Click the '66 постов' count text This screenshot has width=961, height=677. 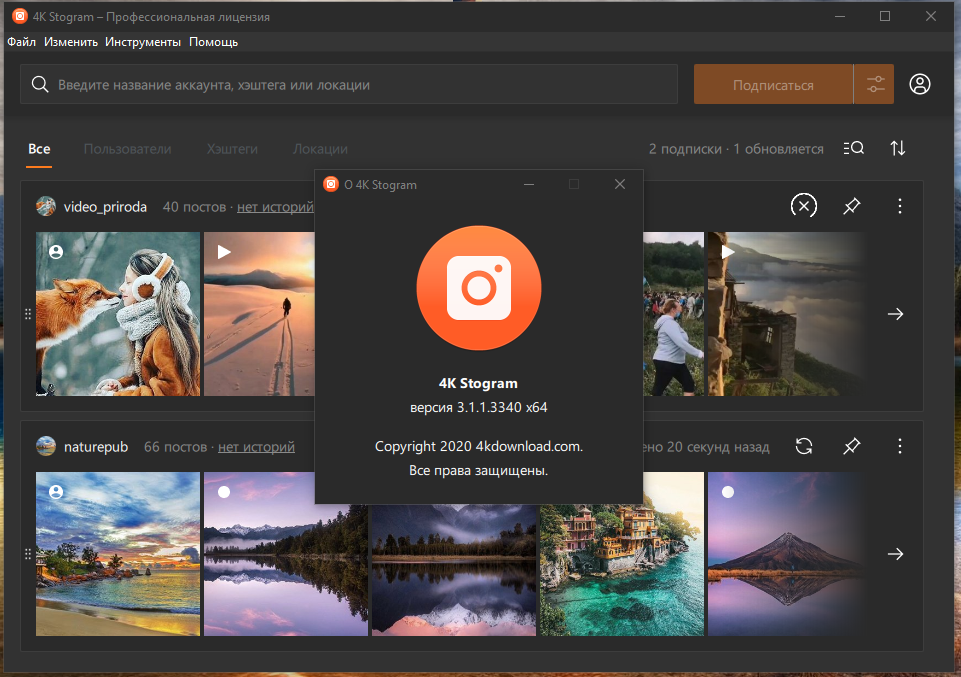click(x=175, y=447)
